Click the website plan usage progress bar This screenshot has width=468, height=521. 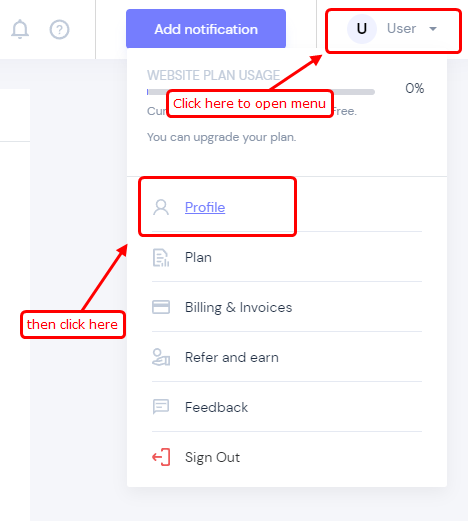click(261, 92)
